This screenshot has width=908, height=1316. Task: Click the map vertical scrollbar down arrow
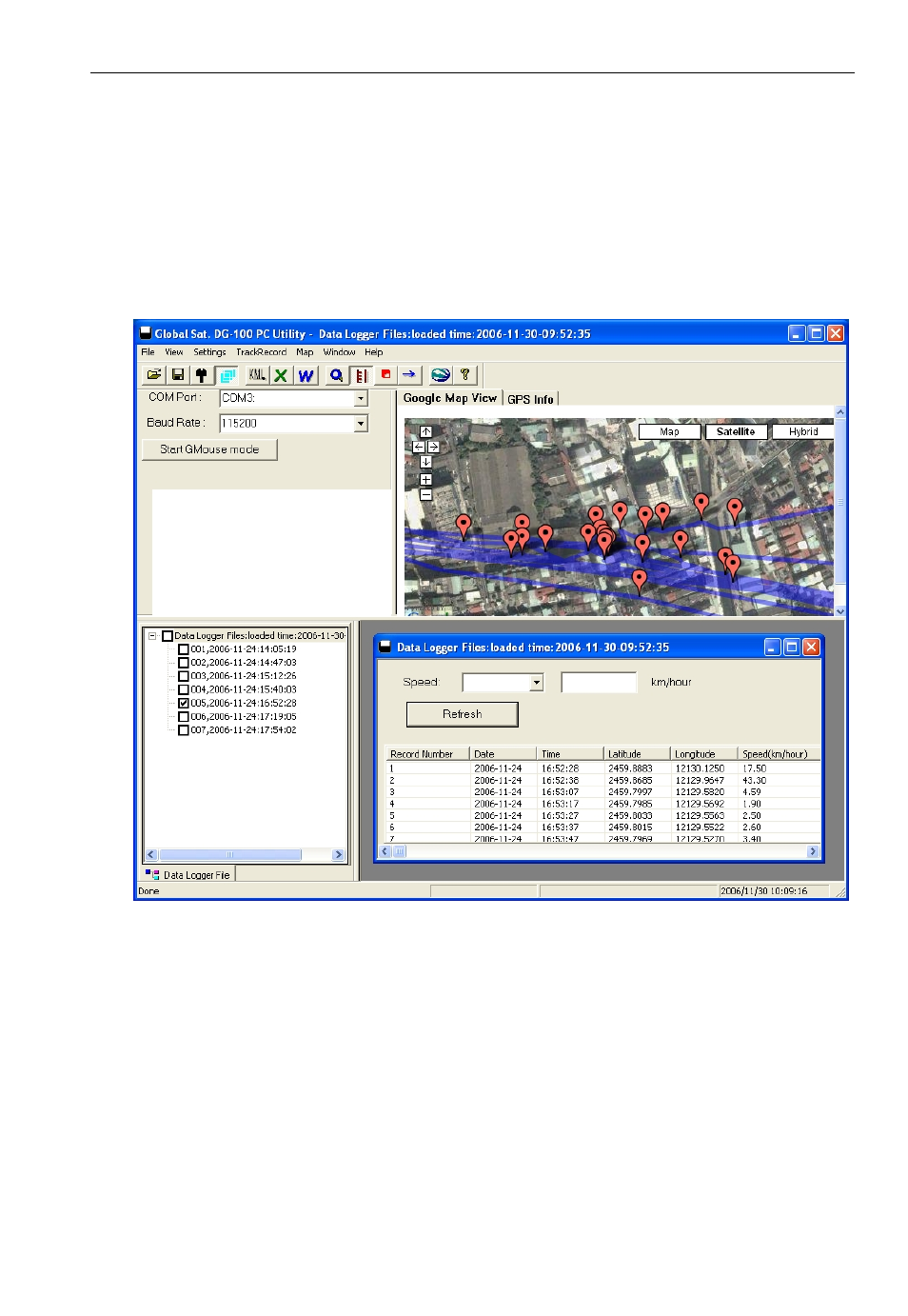(x=839, y=610)
